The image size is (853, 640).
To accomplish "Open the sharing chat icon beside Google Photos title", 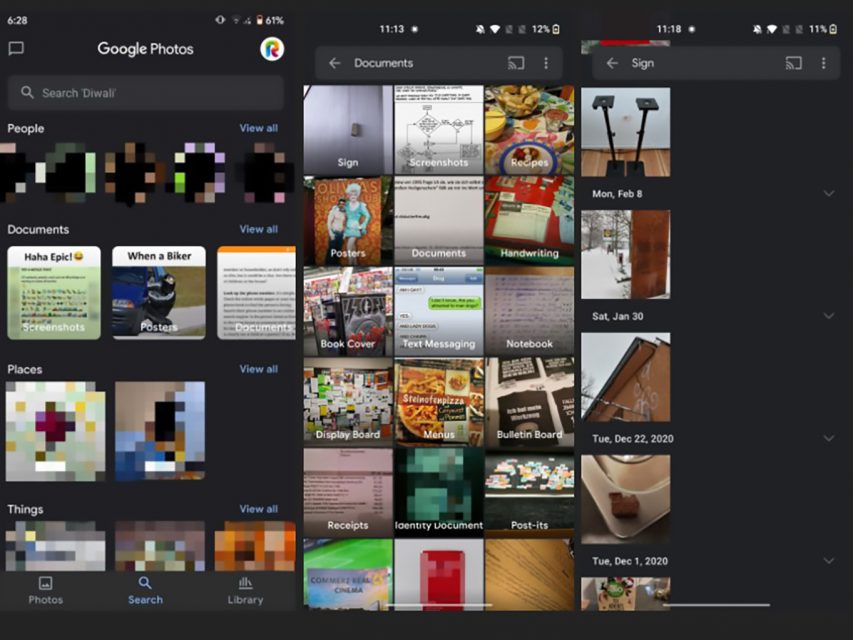I will 16,48.
